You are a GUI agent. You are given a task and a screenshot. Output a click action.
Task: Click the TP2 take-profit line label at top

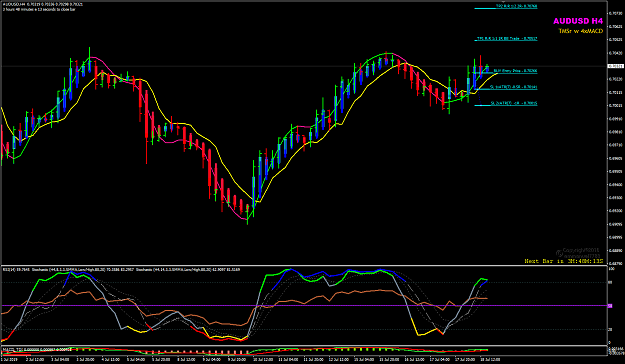[x=516, y=6]
